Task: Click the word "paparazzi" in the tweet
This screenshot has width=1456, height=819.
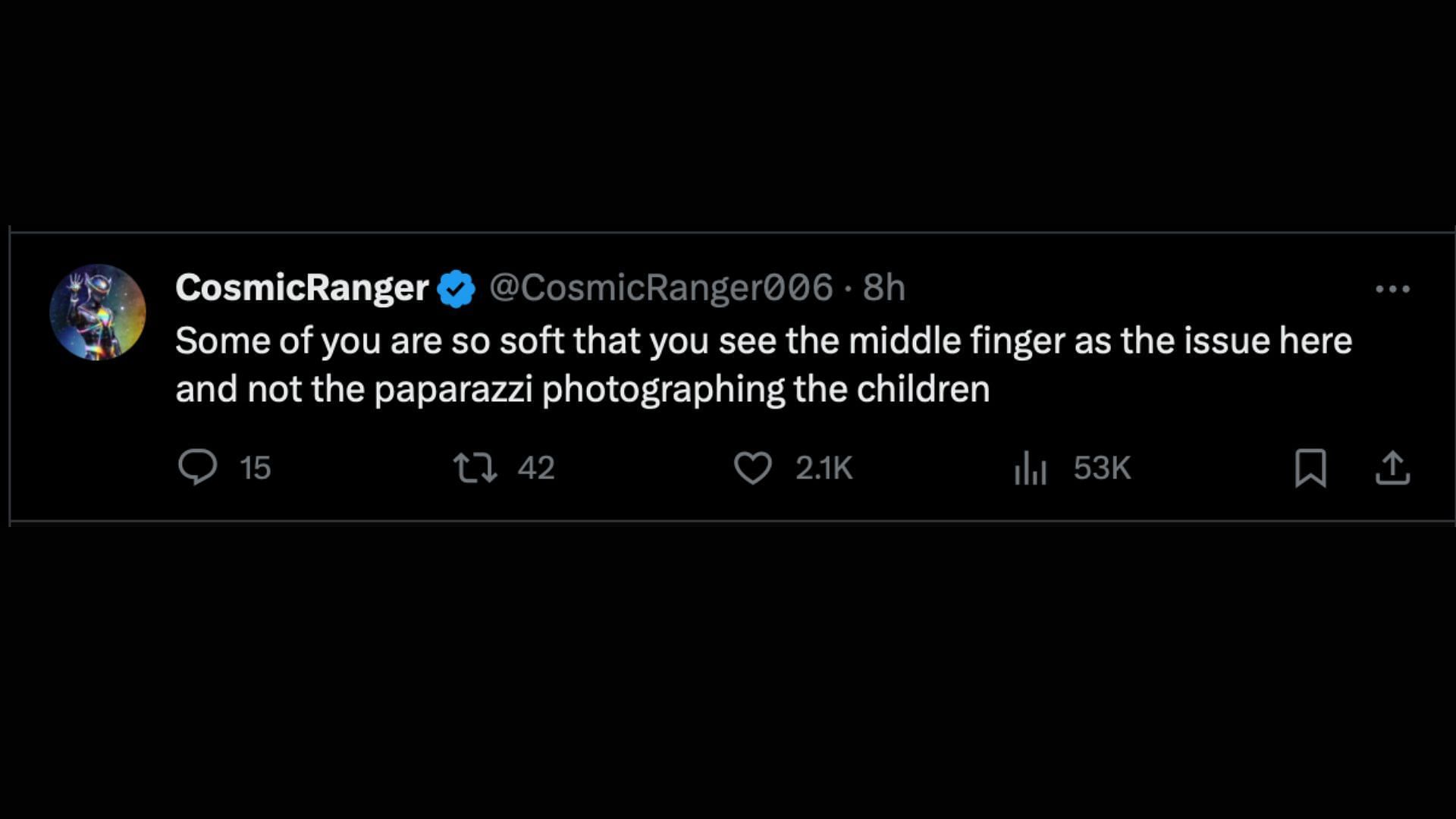Action: point(453,390)
